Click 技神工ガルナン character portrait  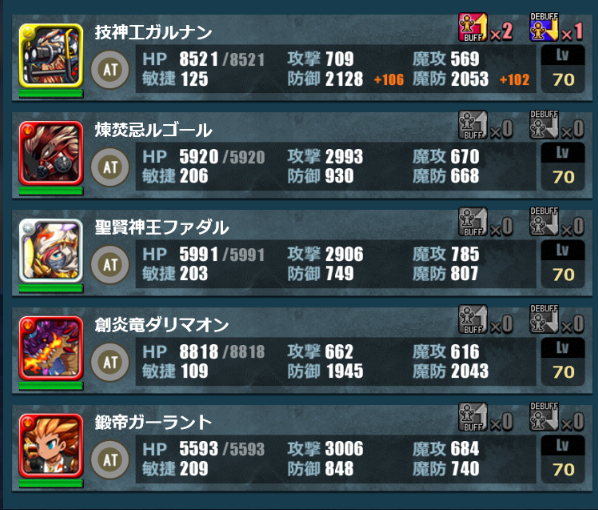point(51,56)
